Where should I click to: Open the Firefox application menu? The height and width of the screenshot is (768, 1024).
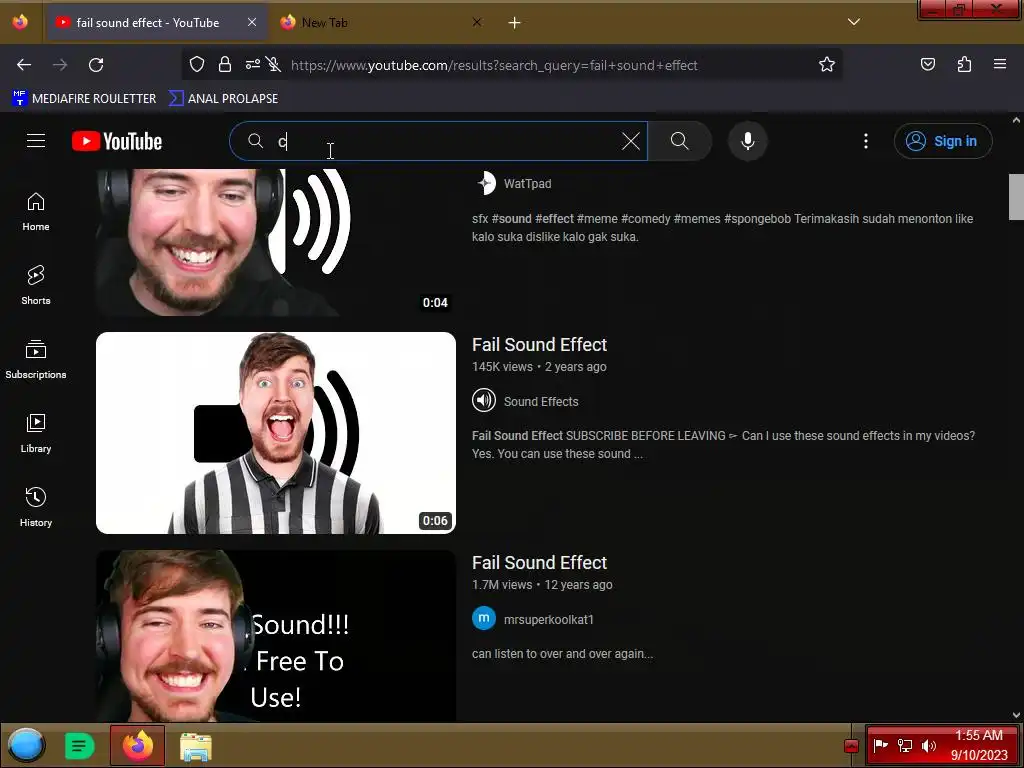pyautogui.click(x=1000, y=65)
